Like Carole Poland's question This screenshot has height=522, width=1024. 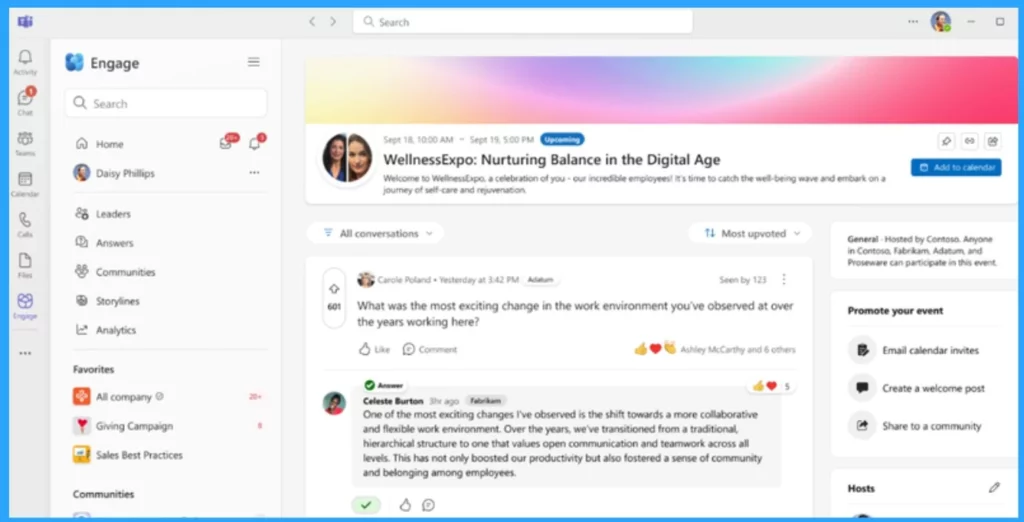click(374, 350)
